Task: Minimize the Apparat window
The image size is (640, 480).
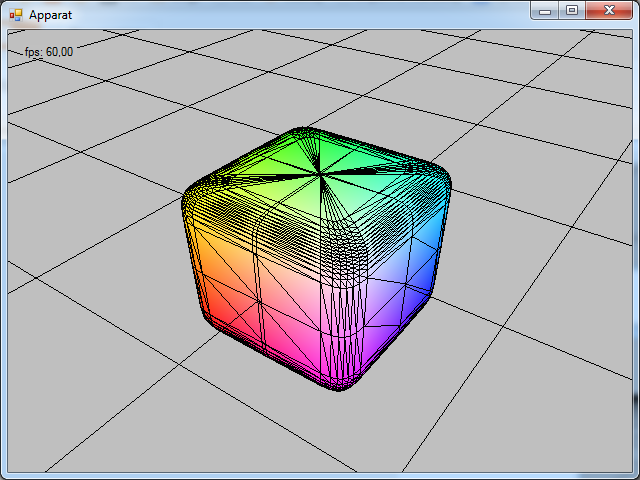Action: click(x=544, y=11)
